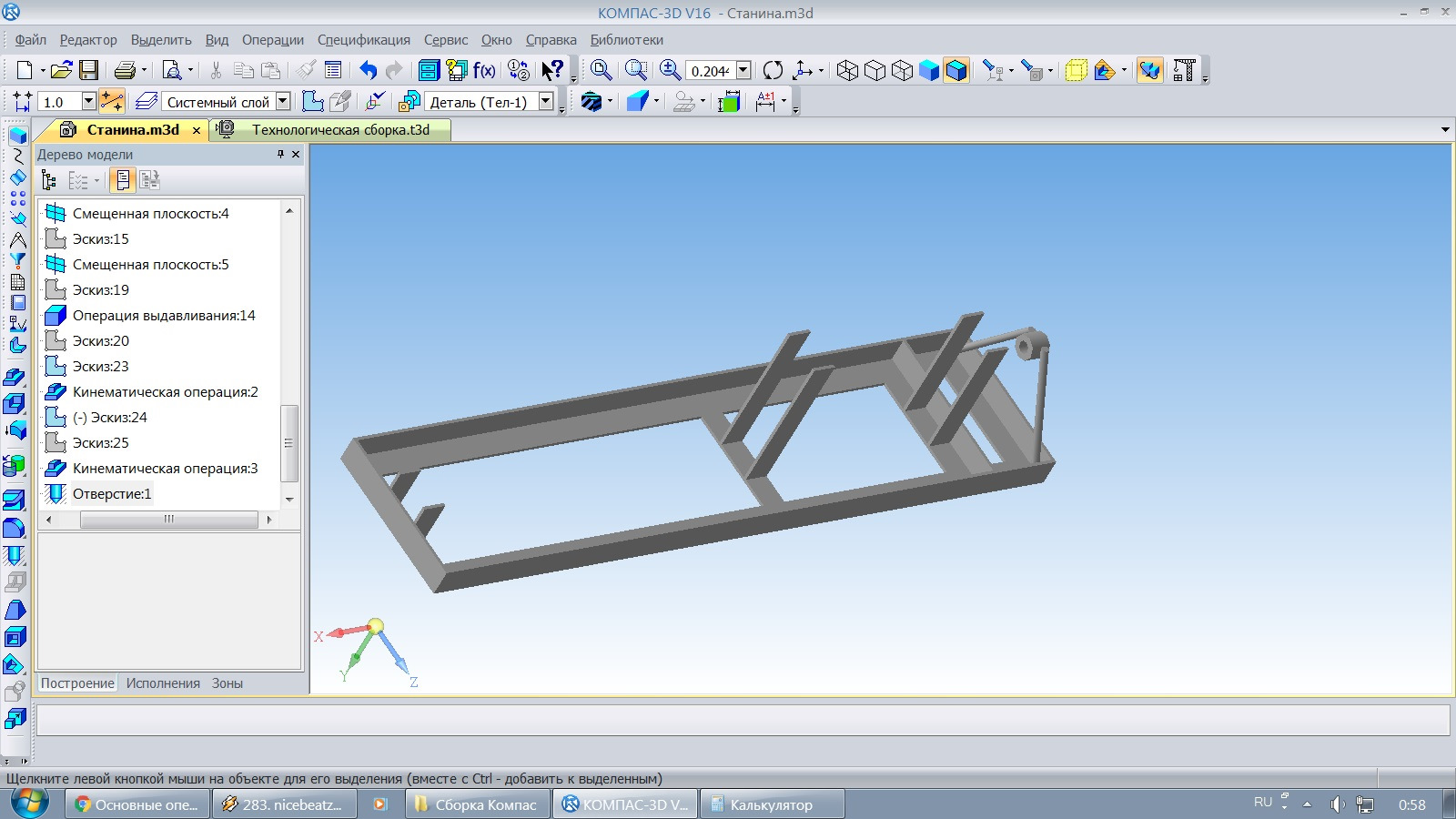Click the Save document icon
This screenshot has width=1456, height=819.
[x=88, y=70]
